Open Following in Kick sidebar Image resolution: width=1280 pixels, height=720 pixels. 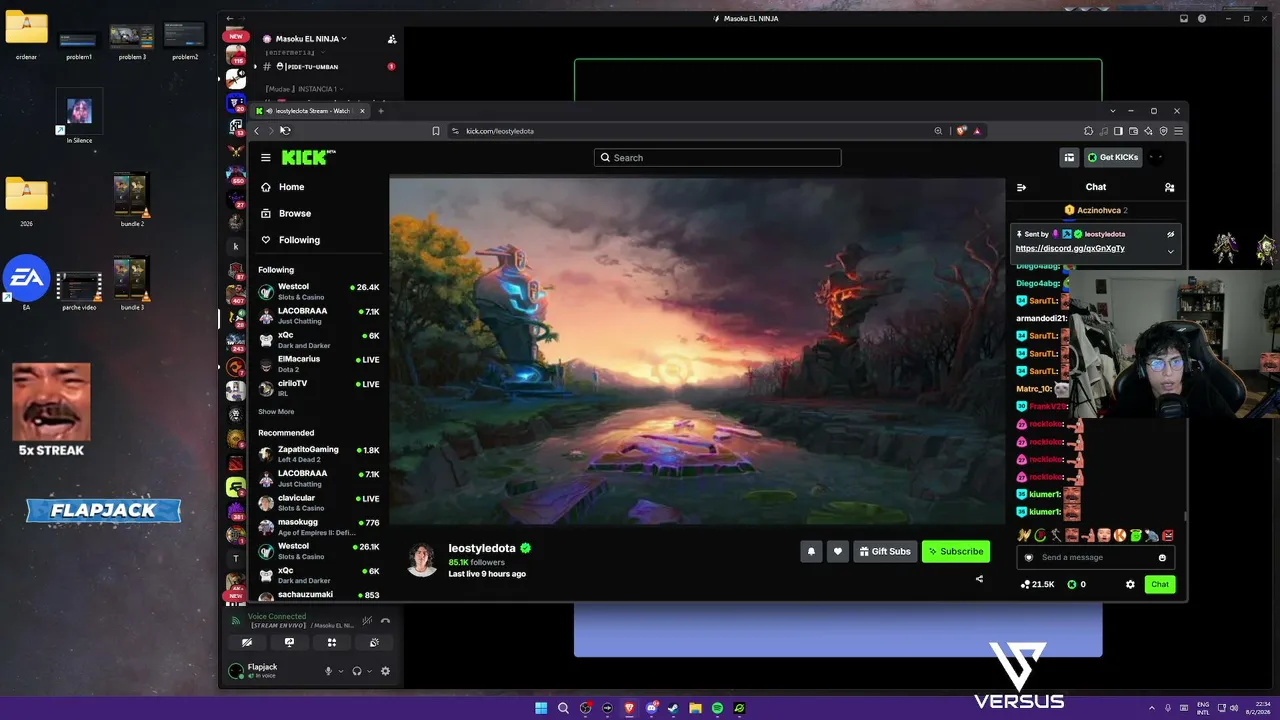290,240
